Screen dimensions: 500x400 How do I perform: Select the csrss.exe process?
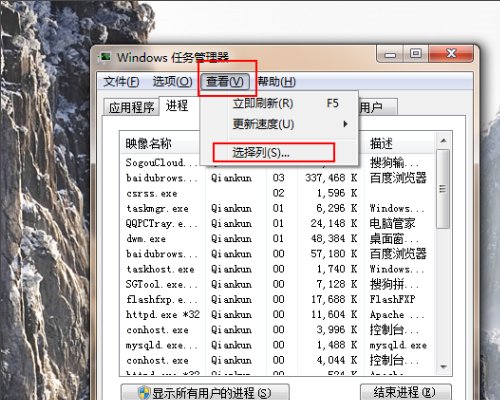pos(277,193)
